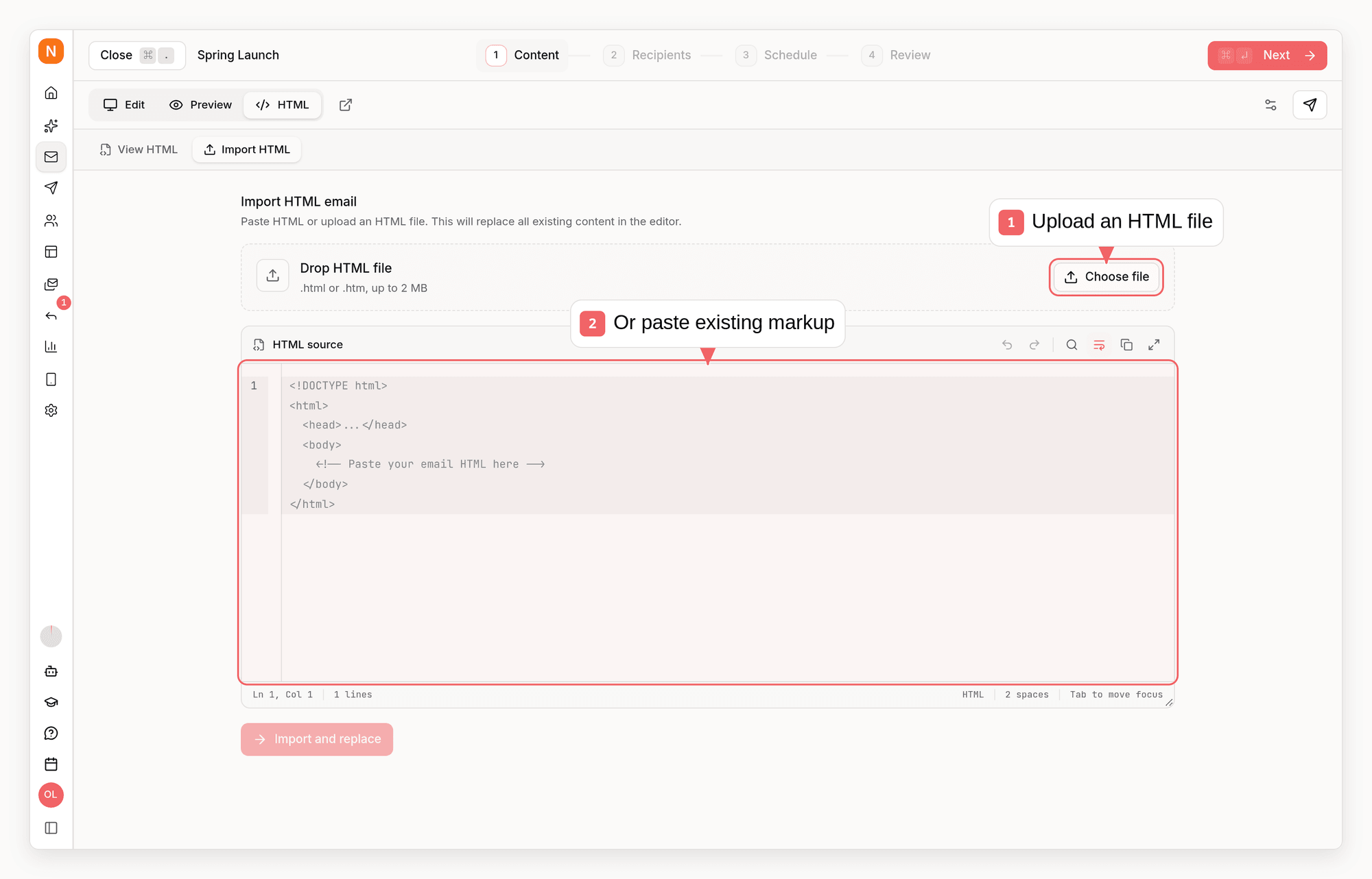Switch to Preview mode

(x=200, y=105)
